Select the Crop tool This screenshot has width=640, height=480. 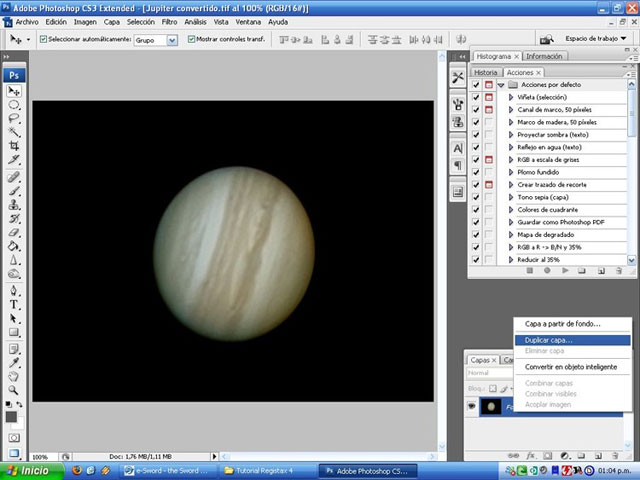pos(14,145)
